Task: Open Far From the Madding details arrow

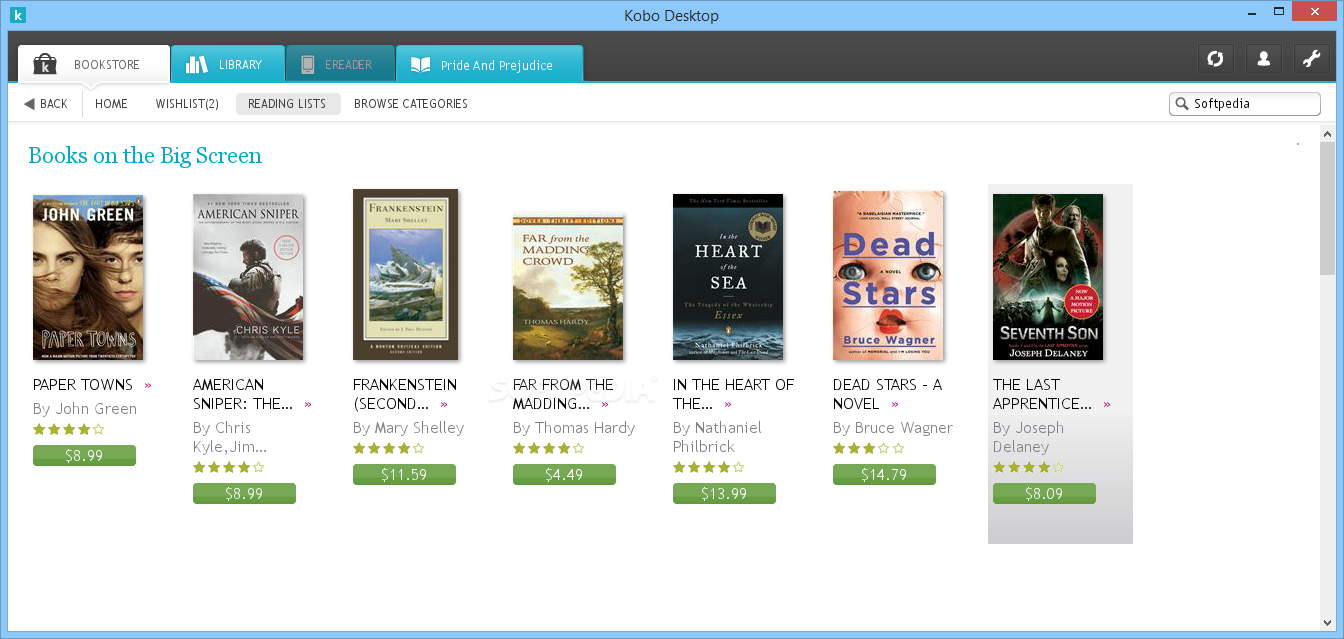Action: tap(605, 404)
